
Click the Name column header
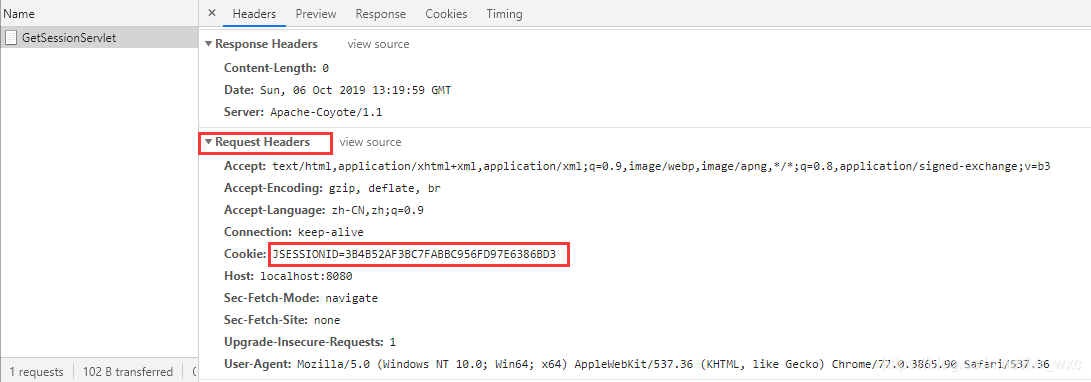point(19,13)
